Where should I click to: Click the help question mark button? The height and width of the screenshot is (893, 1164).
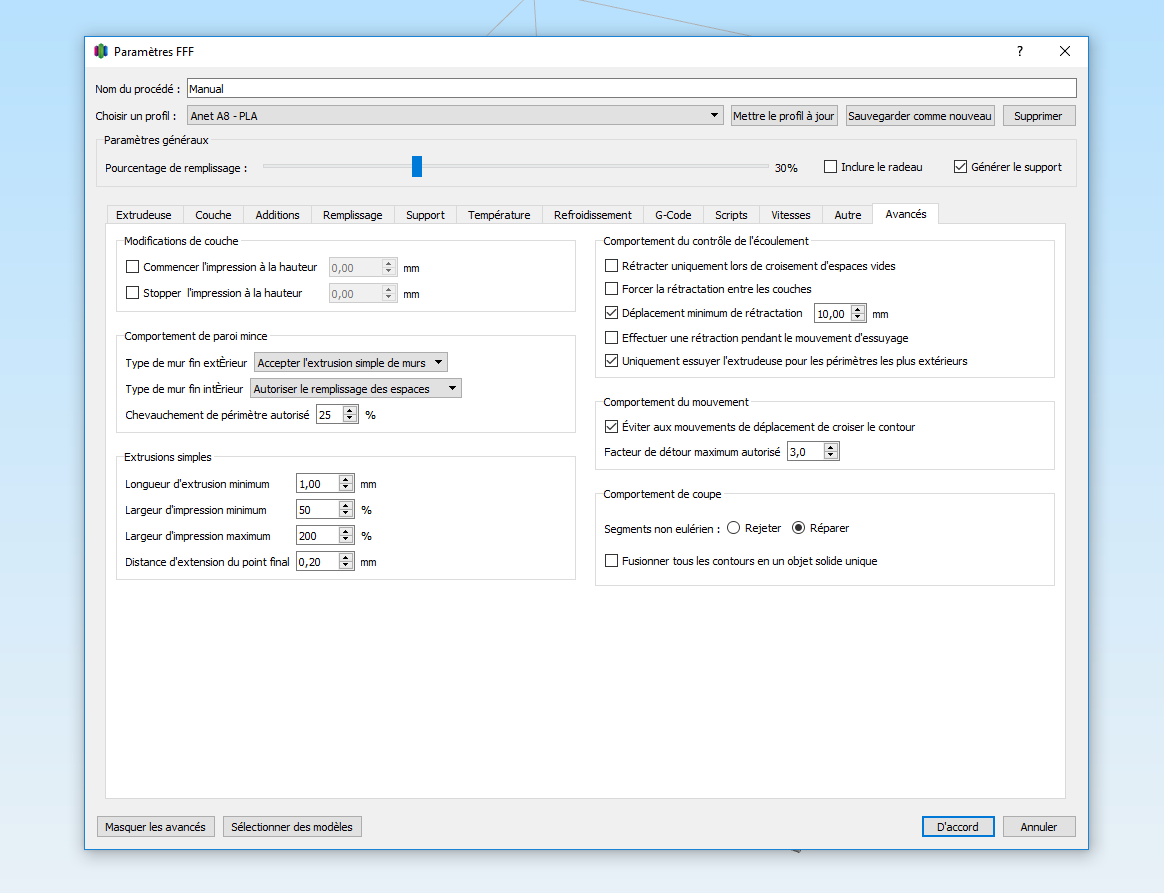click(1019, 51)
